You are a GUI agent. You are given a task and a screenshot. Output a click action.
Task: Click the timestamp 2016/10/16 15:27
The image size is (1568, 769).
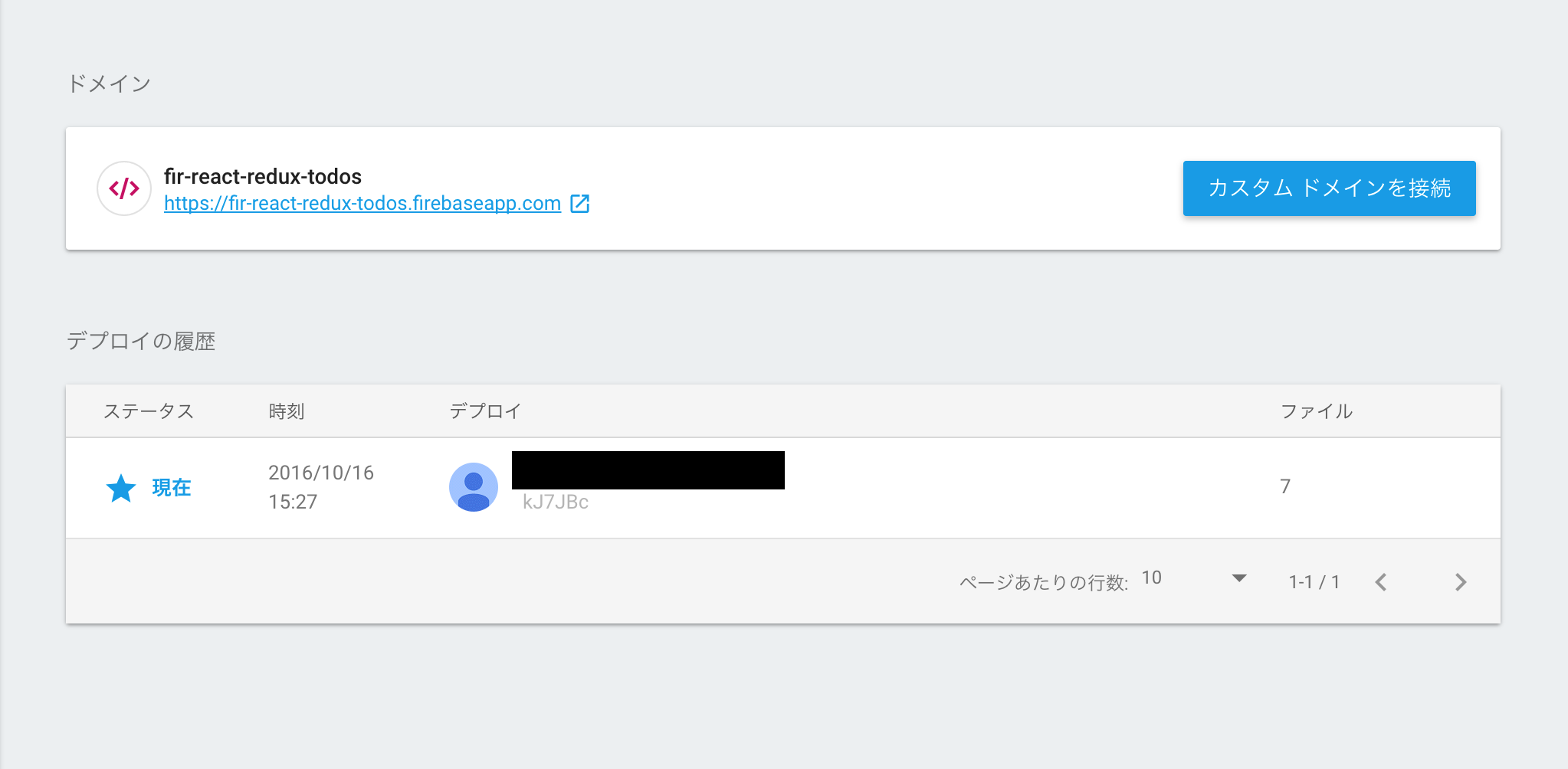[320, 487]
